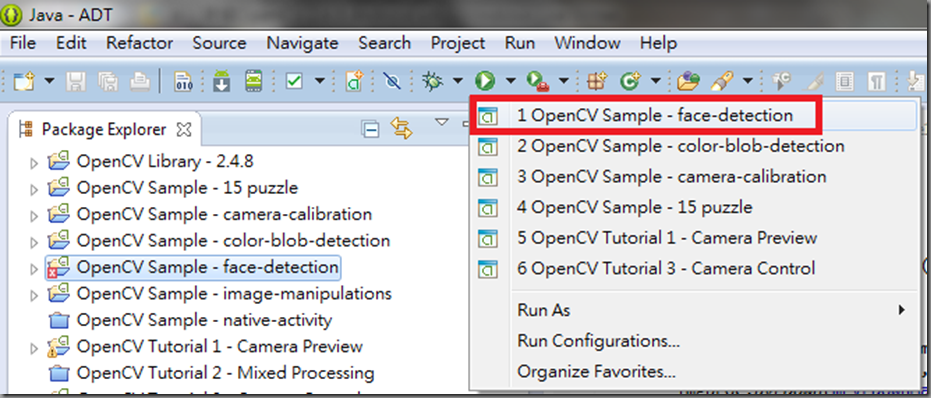Expand OpenCV Sample - camera-calibration tree node
Viewport: 931px width, 398px height.
tap(34, 216)
